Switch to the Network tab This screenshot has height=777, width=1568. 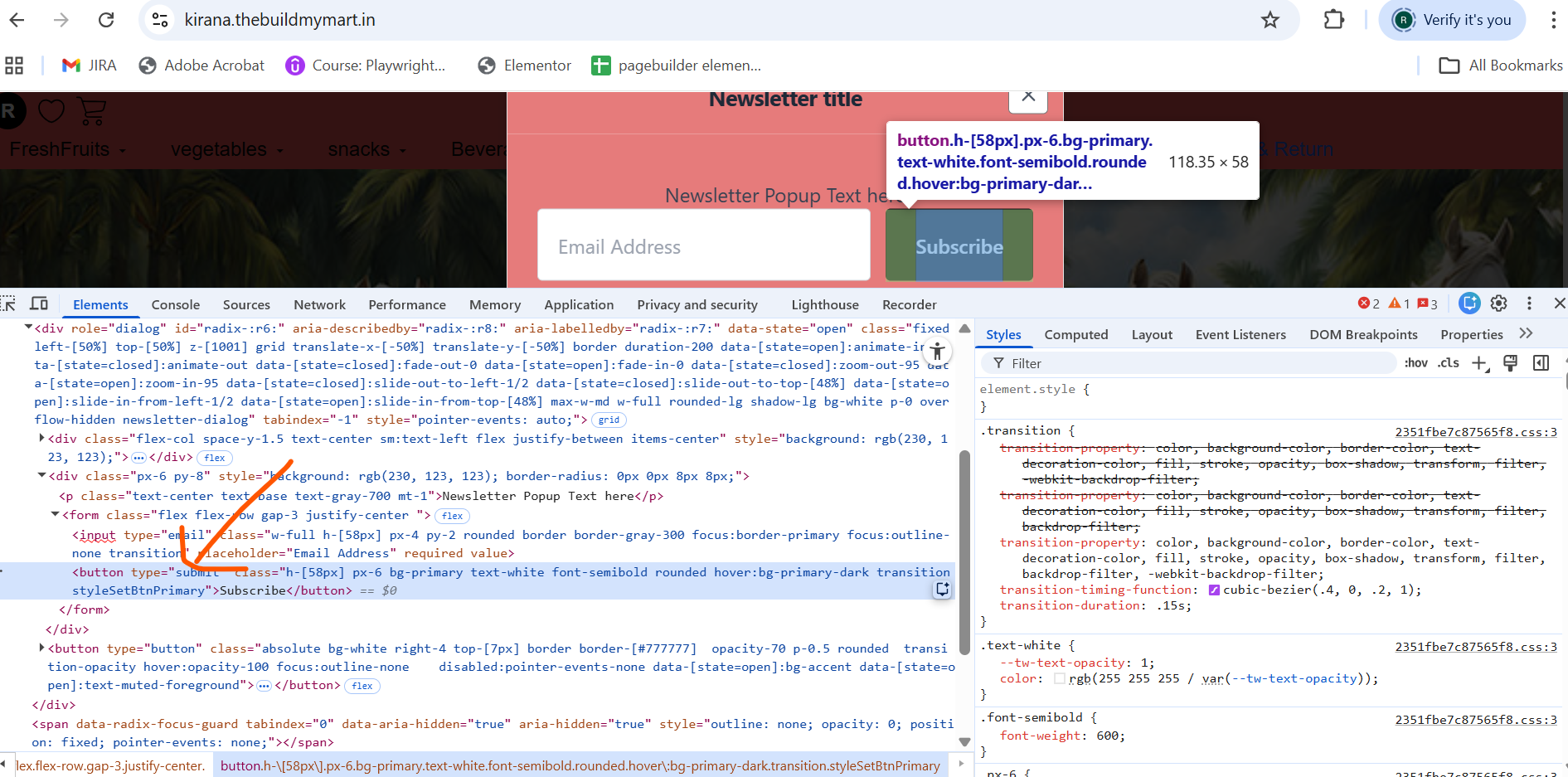[319, 305]
